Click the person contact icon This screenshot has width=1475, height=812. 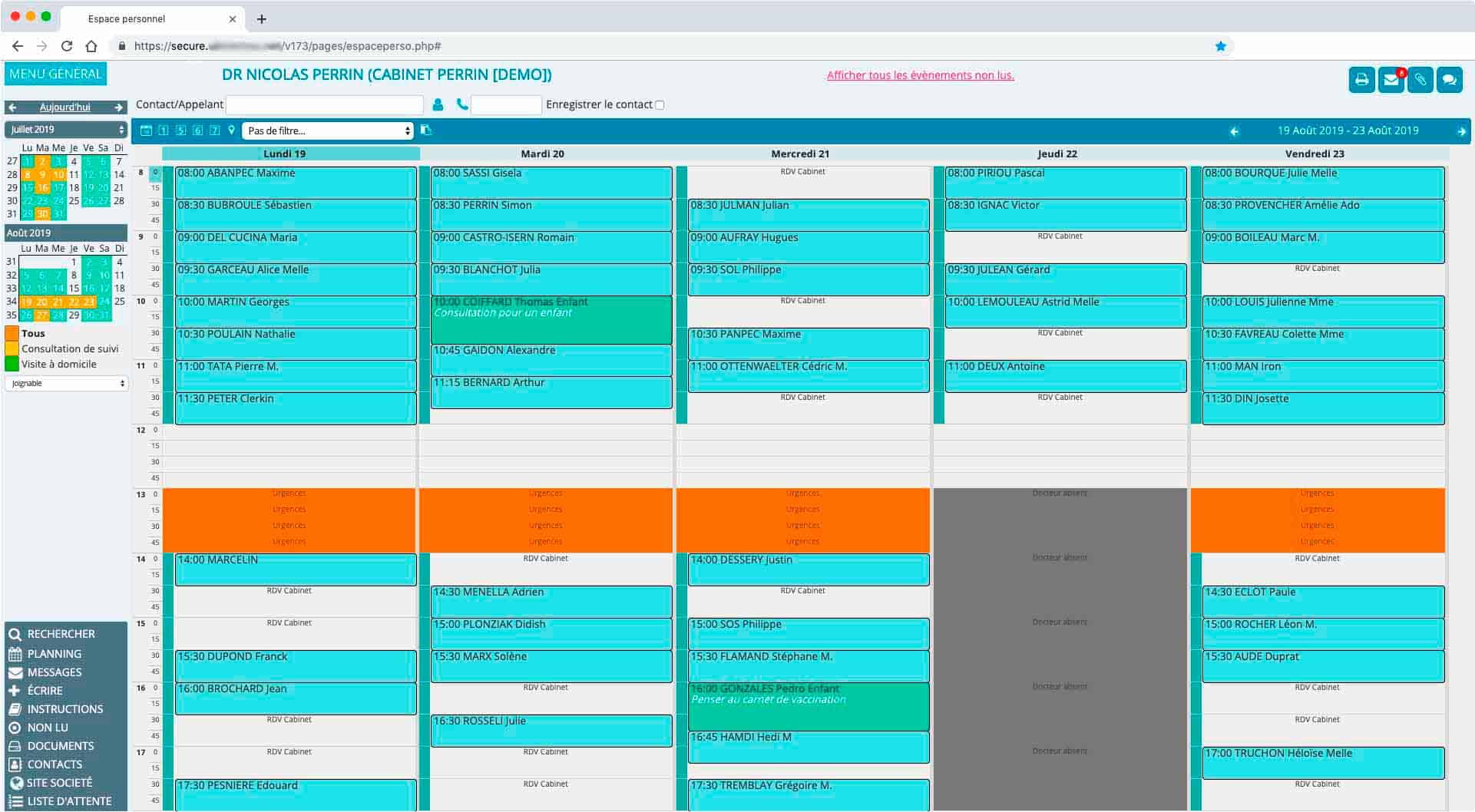[x=438, y=104]
